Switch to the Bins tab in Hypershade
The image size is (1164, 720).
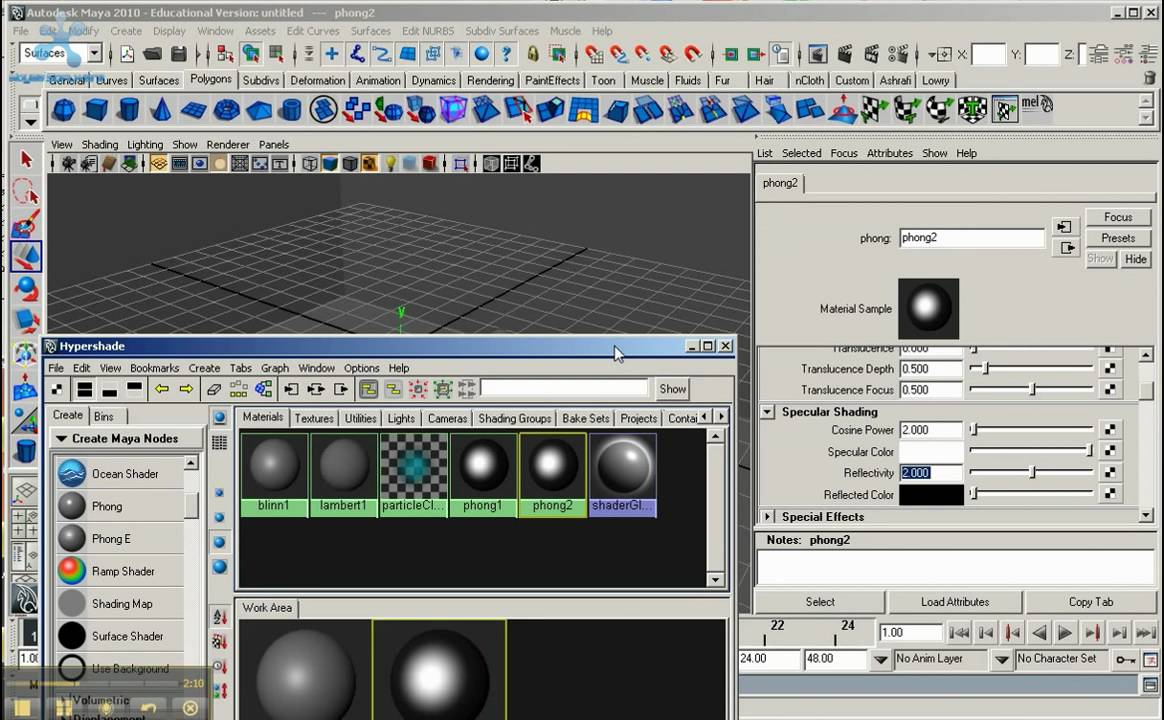tap(104, 416)
